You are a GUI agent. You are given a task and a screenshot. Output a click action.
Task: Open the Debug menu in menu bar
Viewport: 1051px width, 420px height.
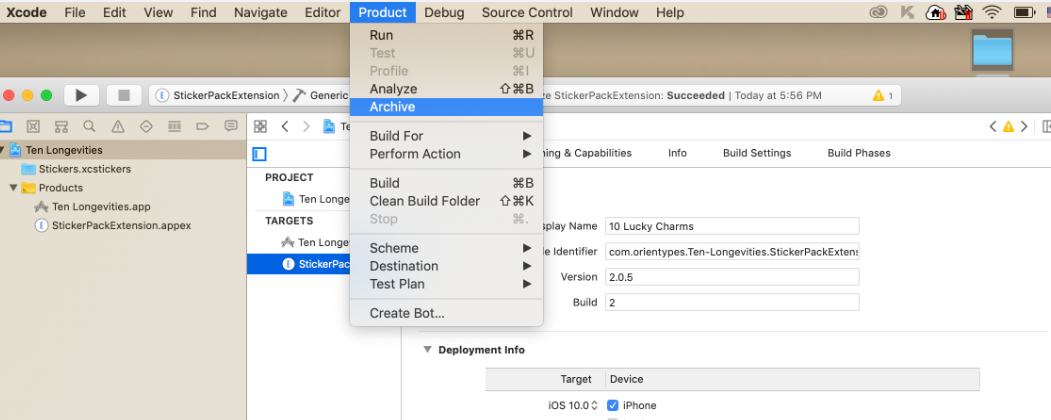coord(444,12)
